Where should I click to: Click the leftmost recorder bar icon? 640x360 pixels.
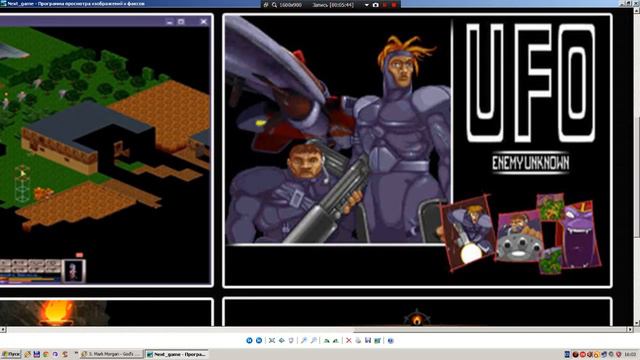266,5
